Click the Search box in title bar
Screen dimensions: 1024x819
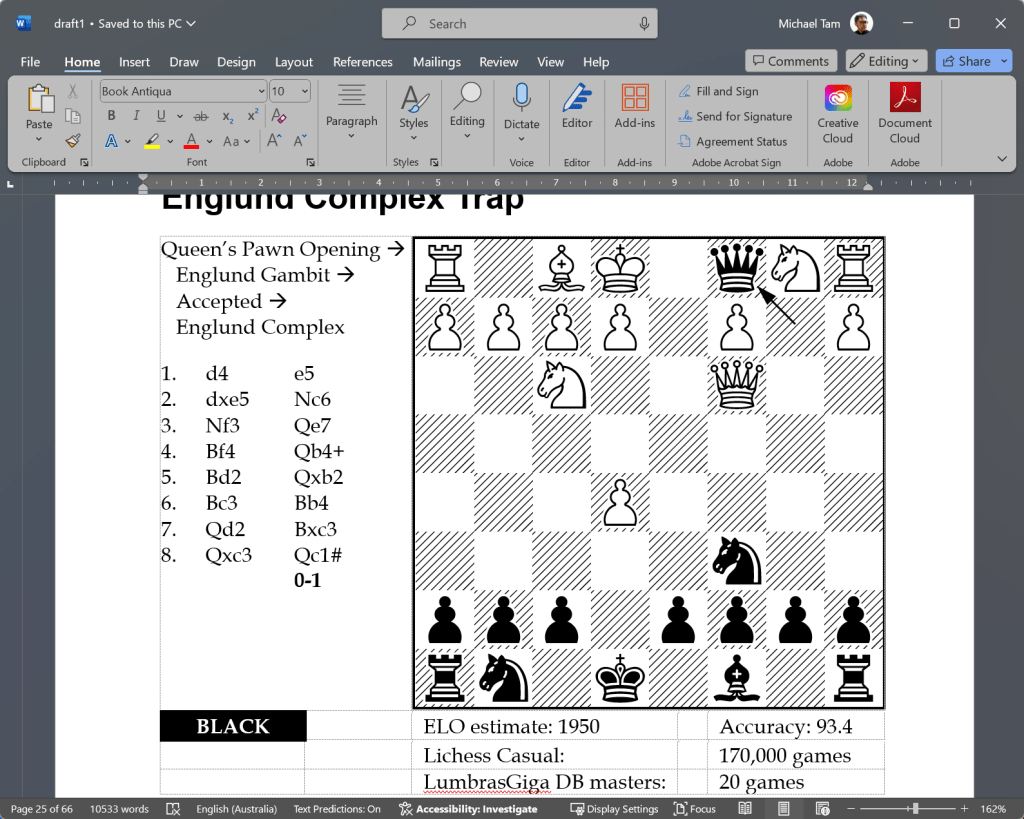520,24
